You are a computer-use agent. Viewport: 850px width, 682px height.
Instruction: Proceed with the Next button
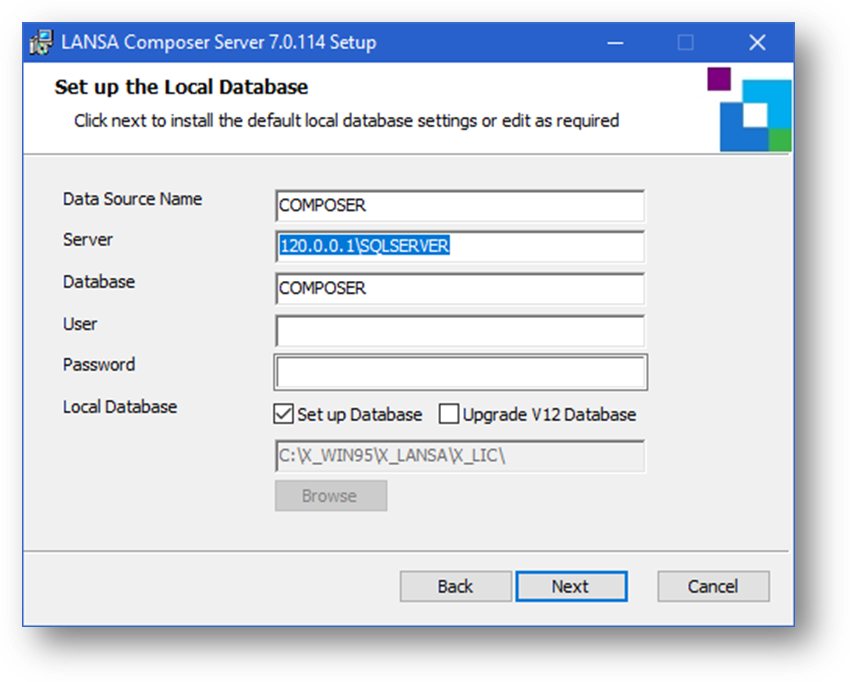(x=571, y=586)
